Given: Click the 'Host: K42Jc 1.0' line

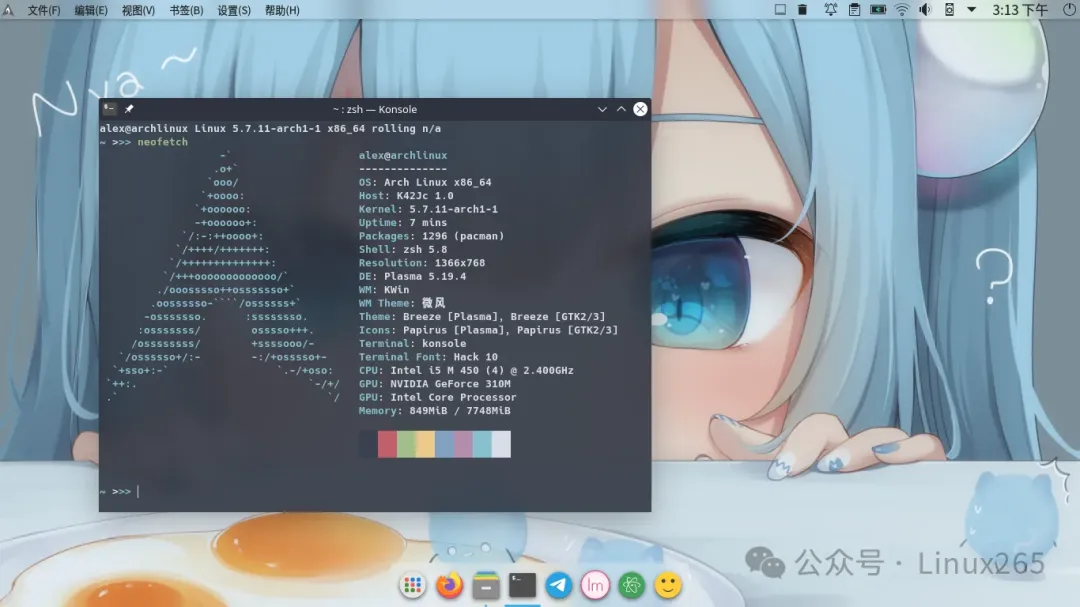Looking at the screenshot, I should click(x=406, y=196).
